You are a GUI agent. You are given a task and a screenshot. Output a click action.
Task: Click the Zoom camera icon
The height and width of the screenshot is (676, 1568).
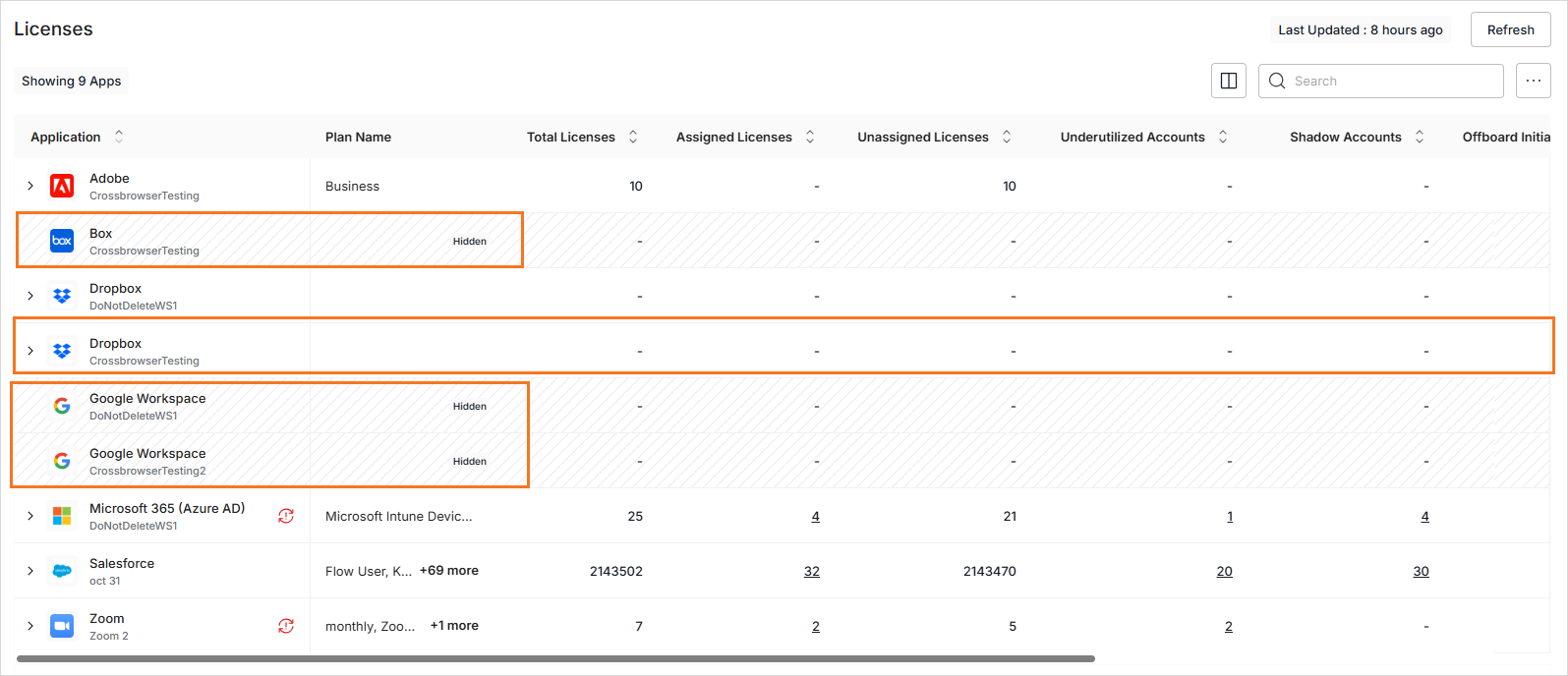pos(62,626)
